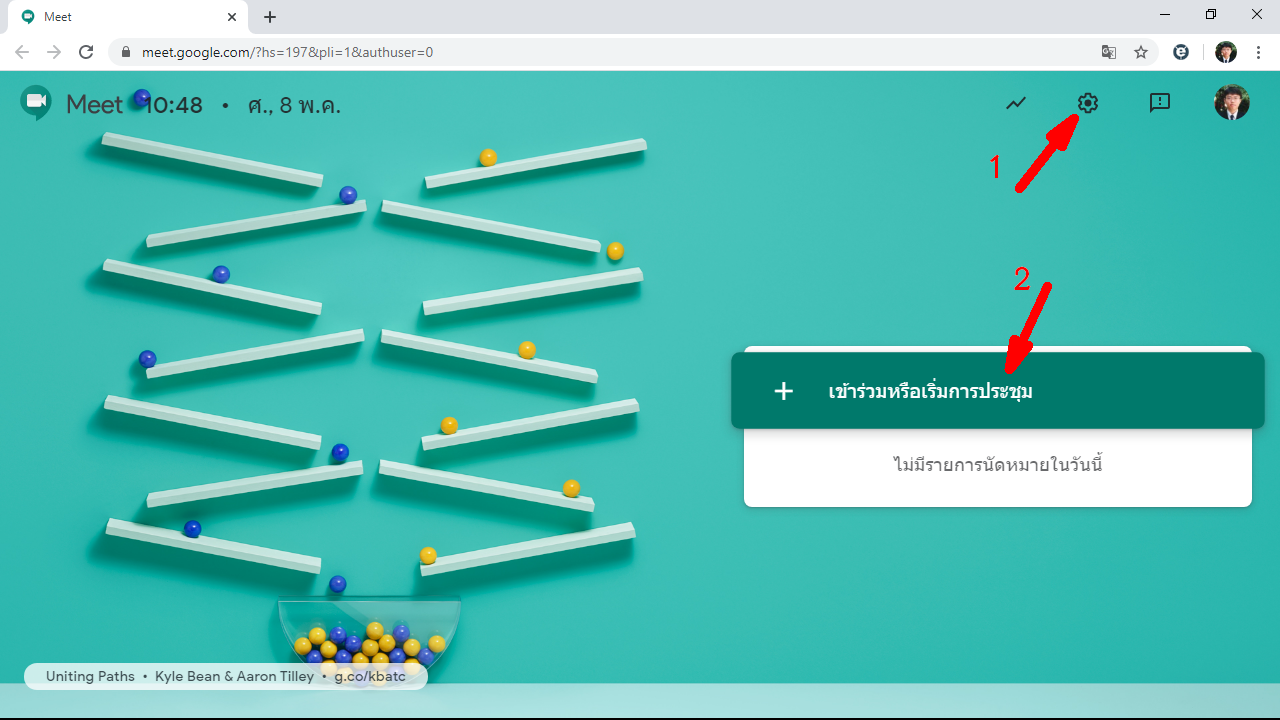The image size is (1280, 720).
Task: Reload the page with refresh button
Action: [x=86, y=52]
